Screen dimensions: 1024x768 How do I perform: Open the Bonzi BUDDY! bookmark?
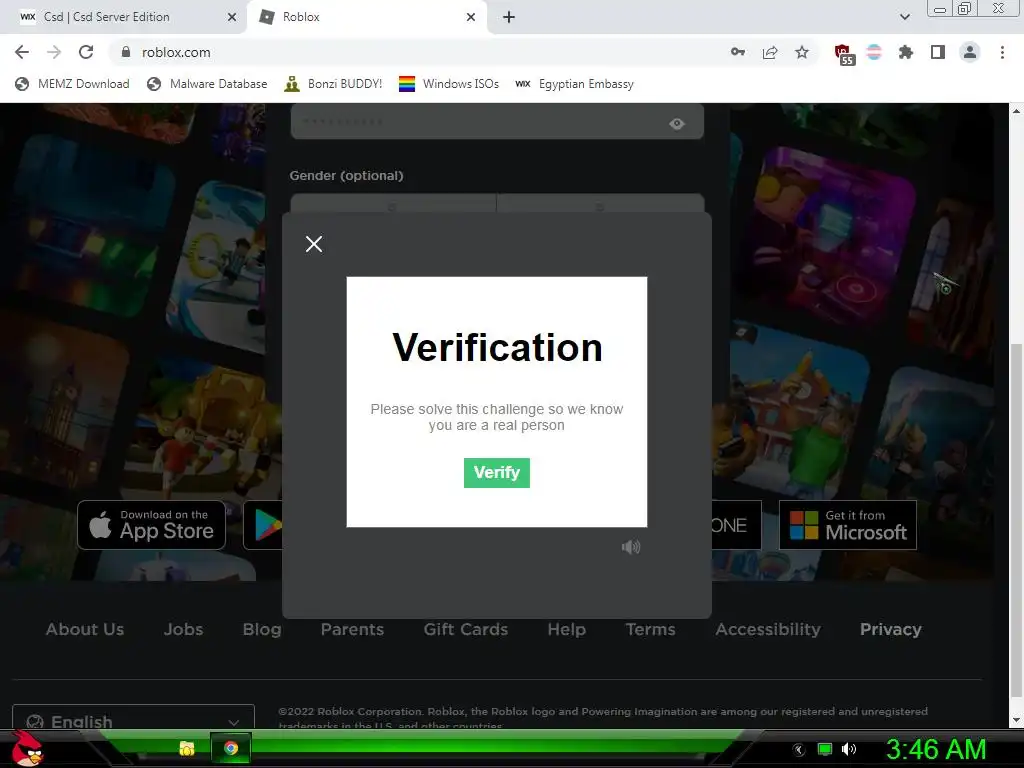click(x=333, y=84)
